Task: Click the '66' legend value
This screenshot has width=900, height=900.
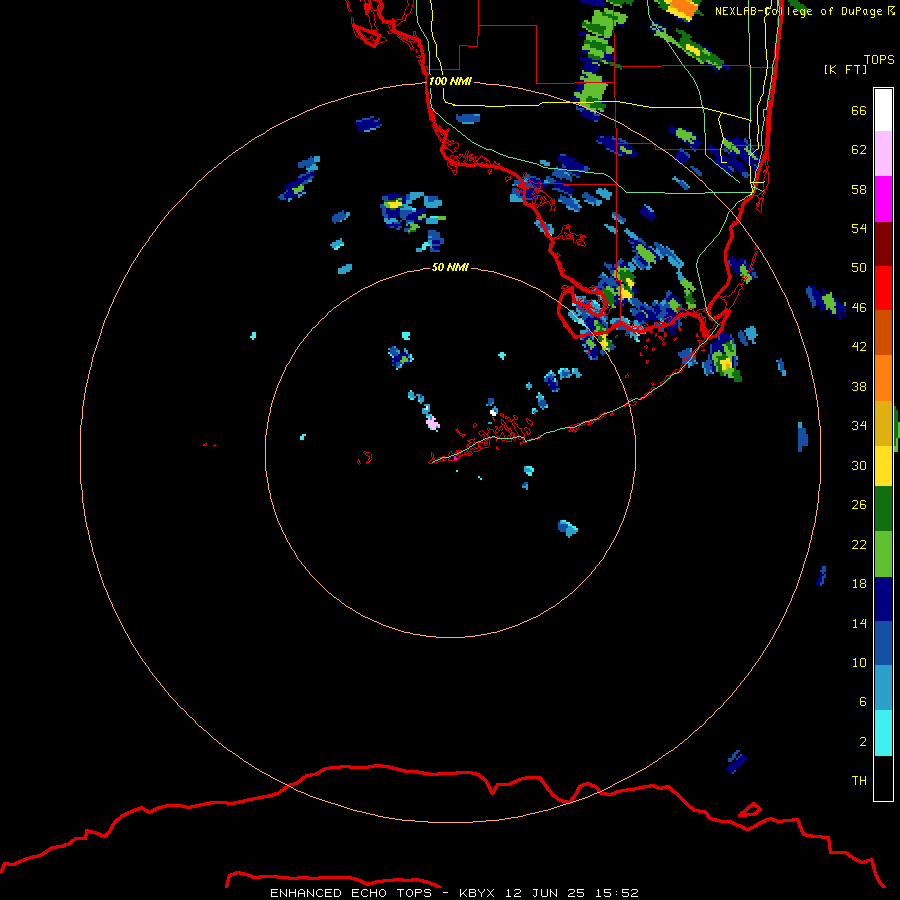Action: coord(859,110)
